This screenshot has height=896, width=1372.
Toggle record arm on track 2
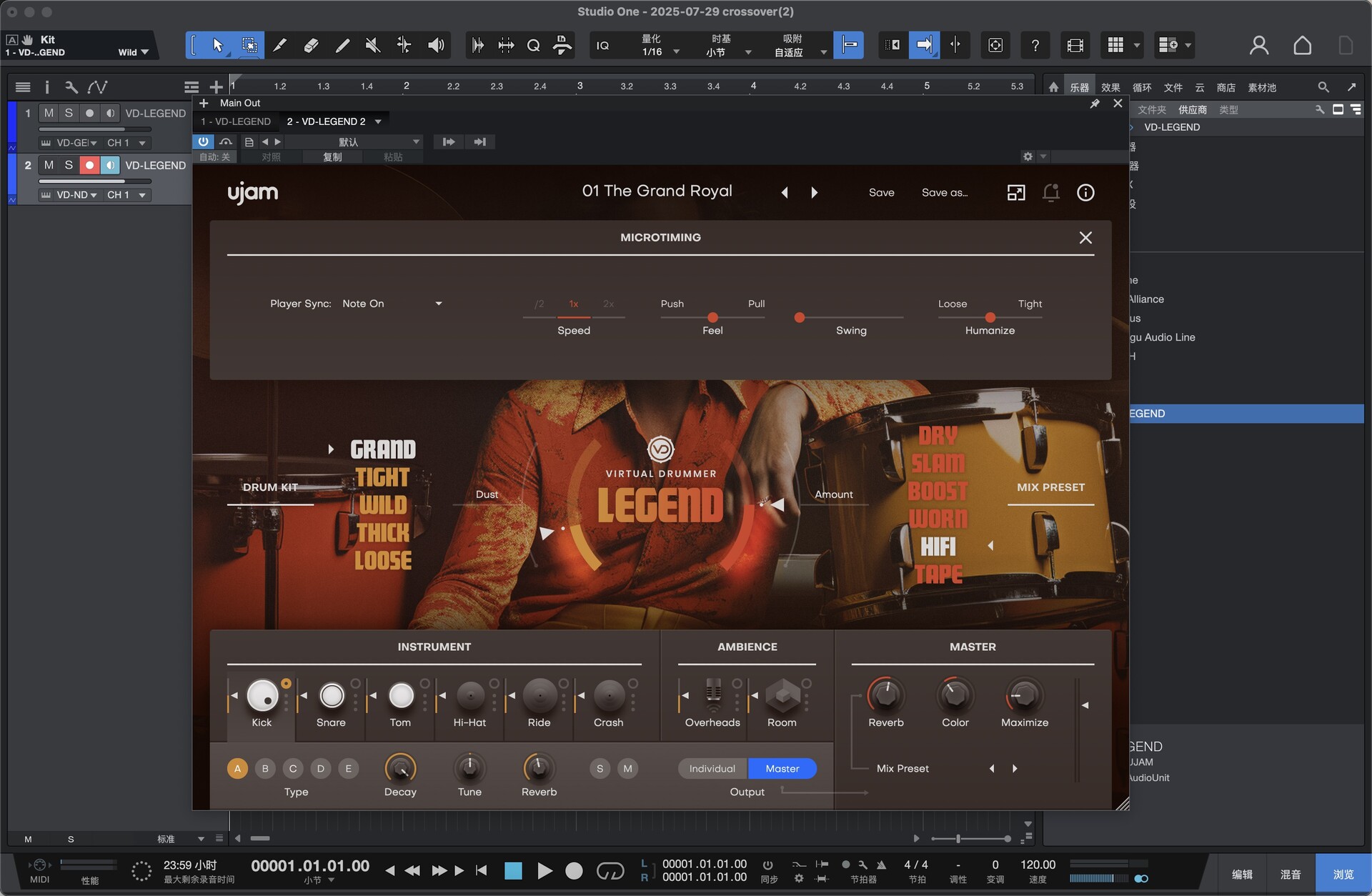[89, 165]
